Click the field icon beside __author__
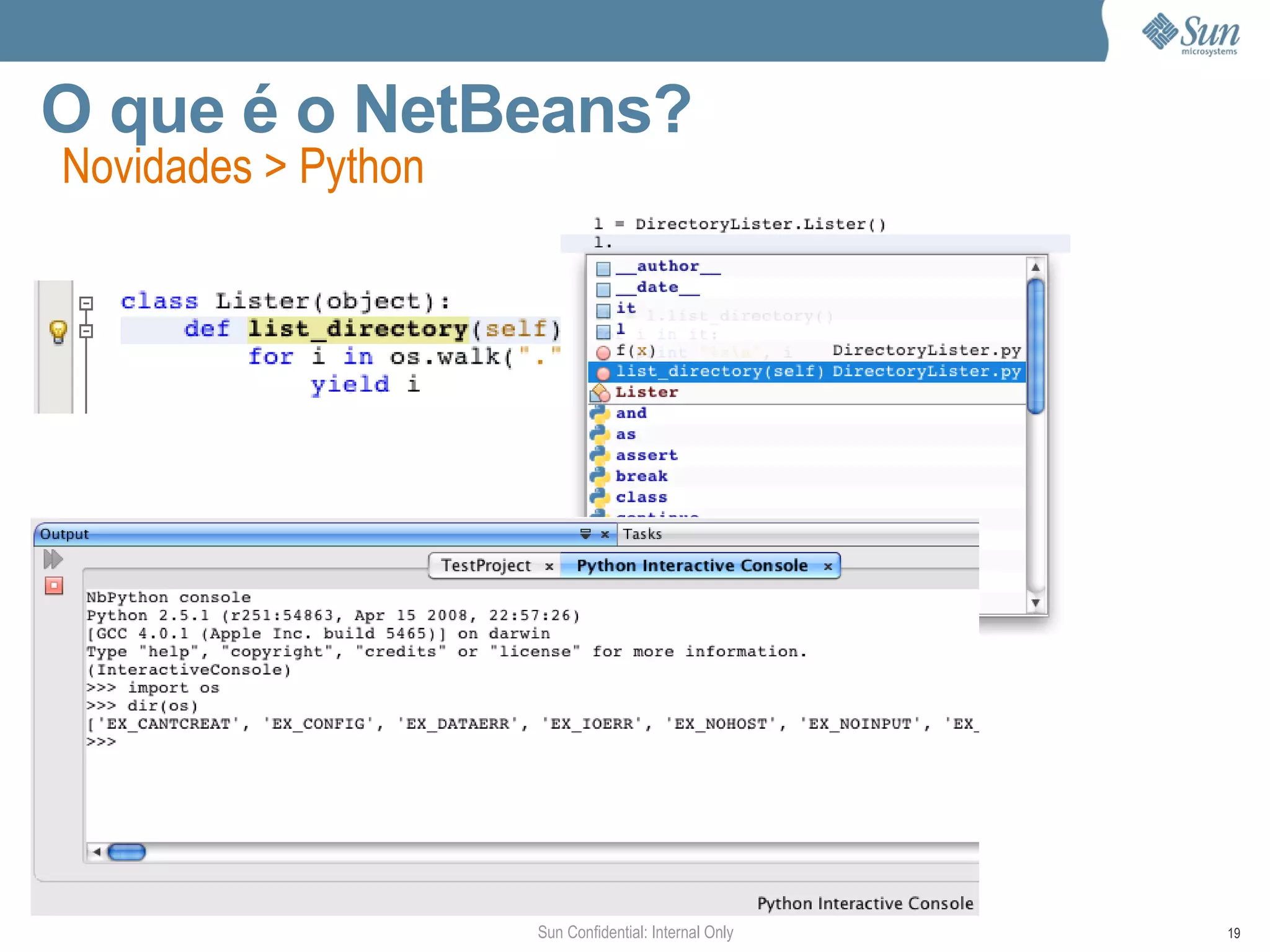Image resolution: width=1270 pixels, height=952 pixels. (x=603, y=268)
